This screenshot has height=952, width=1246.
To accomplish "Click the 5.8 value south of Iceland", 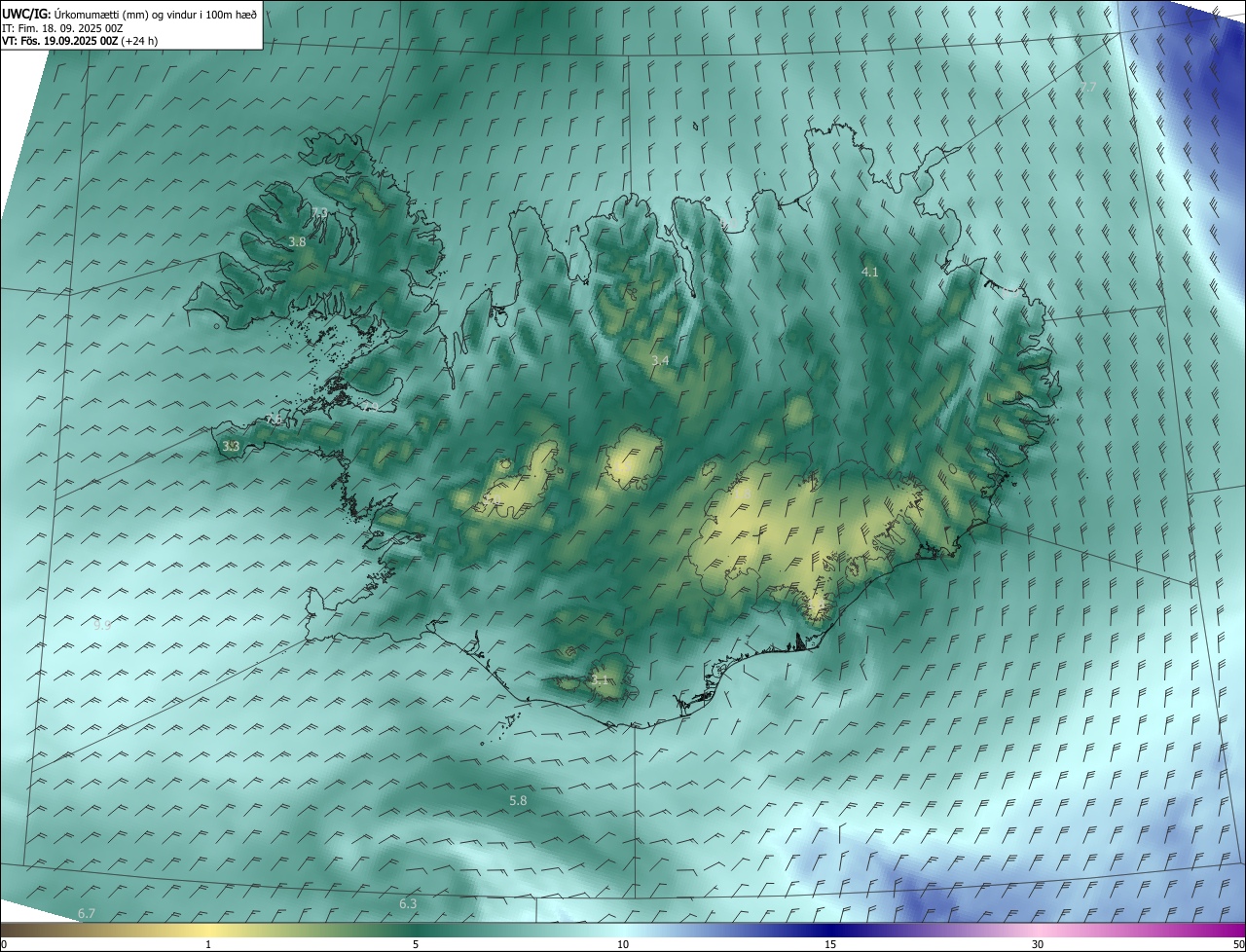I will coord(518,800).
